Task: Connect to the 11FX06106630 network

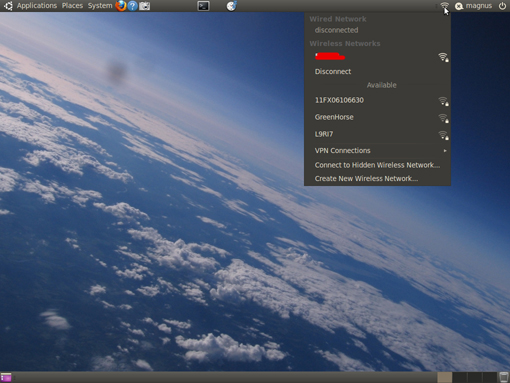Action: pos(377,100)
